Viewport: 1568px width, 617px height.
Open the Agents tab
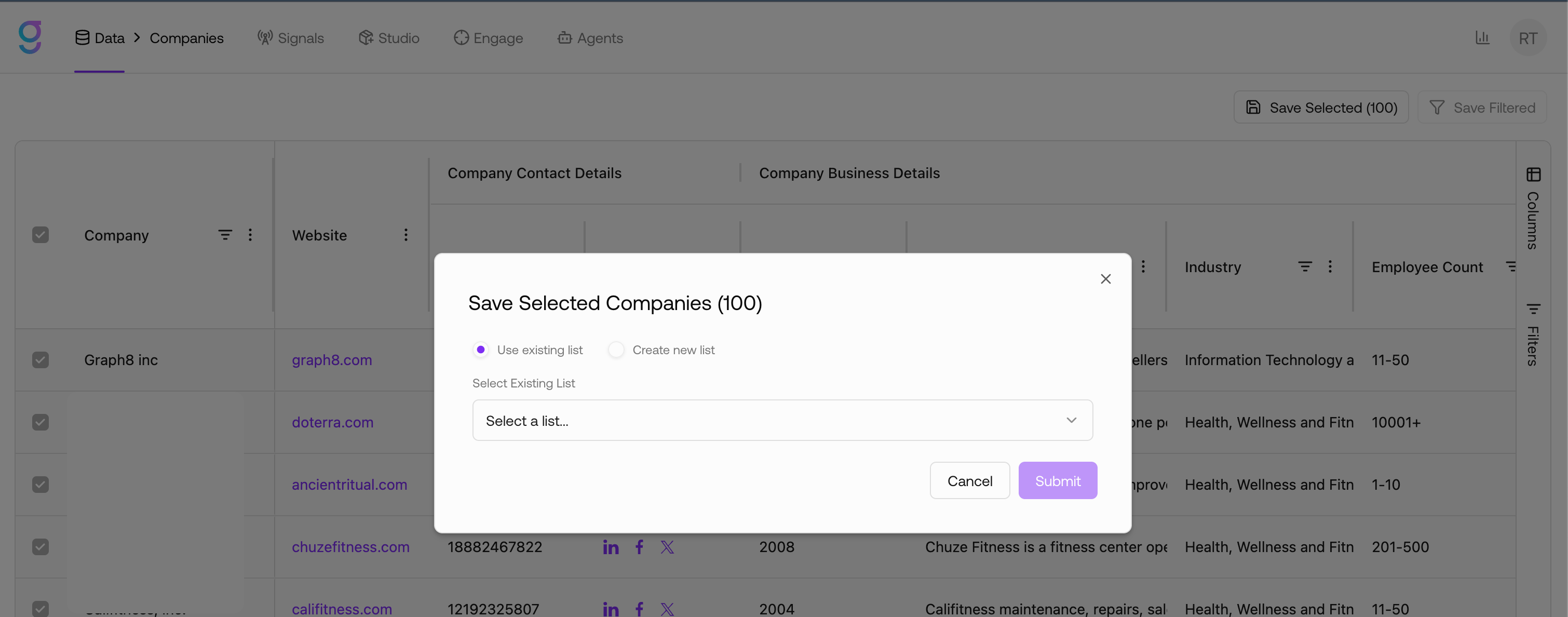(590, 38)
